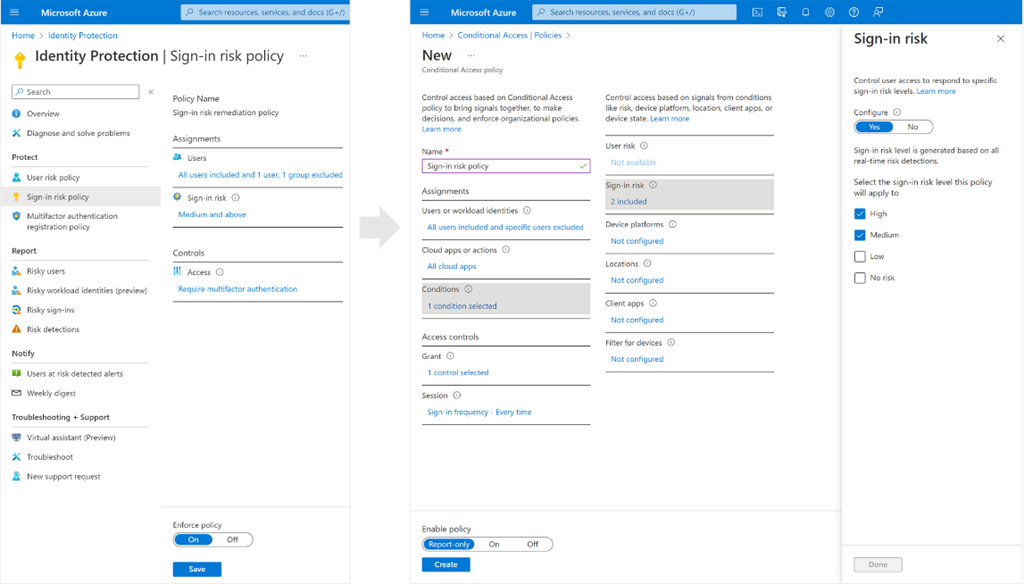Click the info icon beside Session
The height and width of the screenshot is (584, 1024).
[457, 396]
